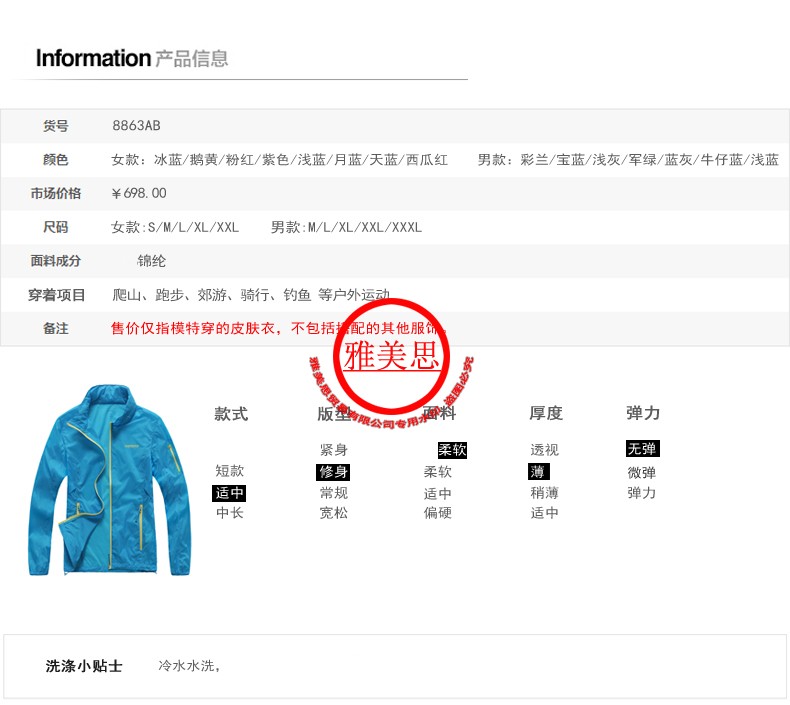Screen dimensions: 790x705
Task: Select the highlighted 修身 fit option
Action: 333,472
